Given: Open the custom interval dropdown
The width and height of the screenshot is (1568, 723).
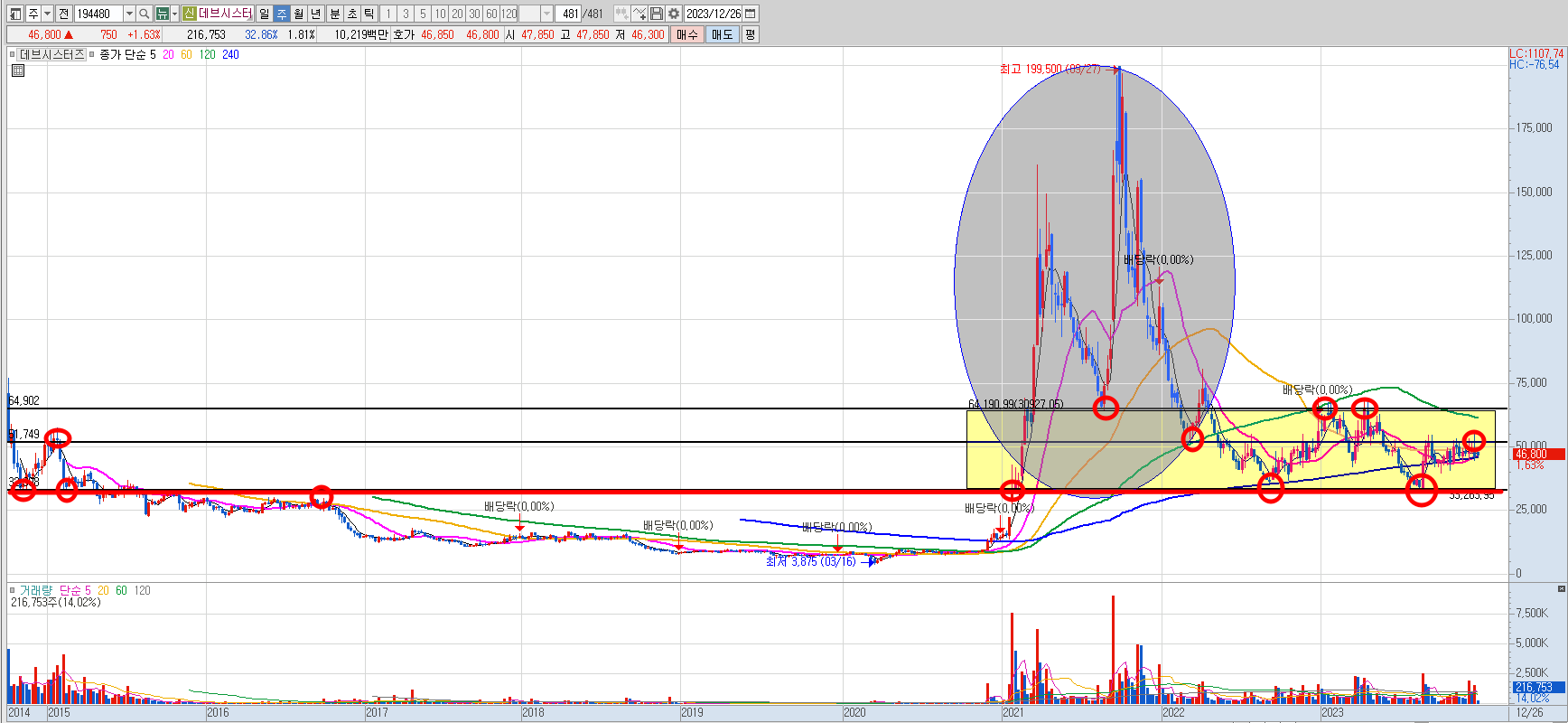Looking at the screenshot, I should pyautogui.click(x=546, y=14).
